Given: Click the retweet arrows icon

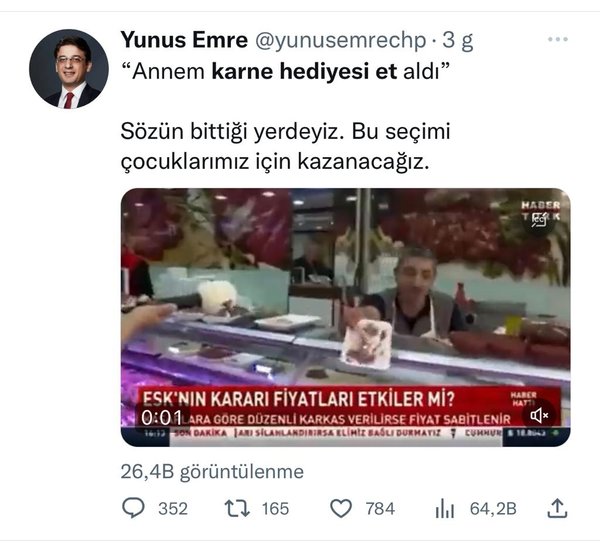Looking at the screenshot, I should 237,509.
